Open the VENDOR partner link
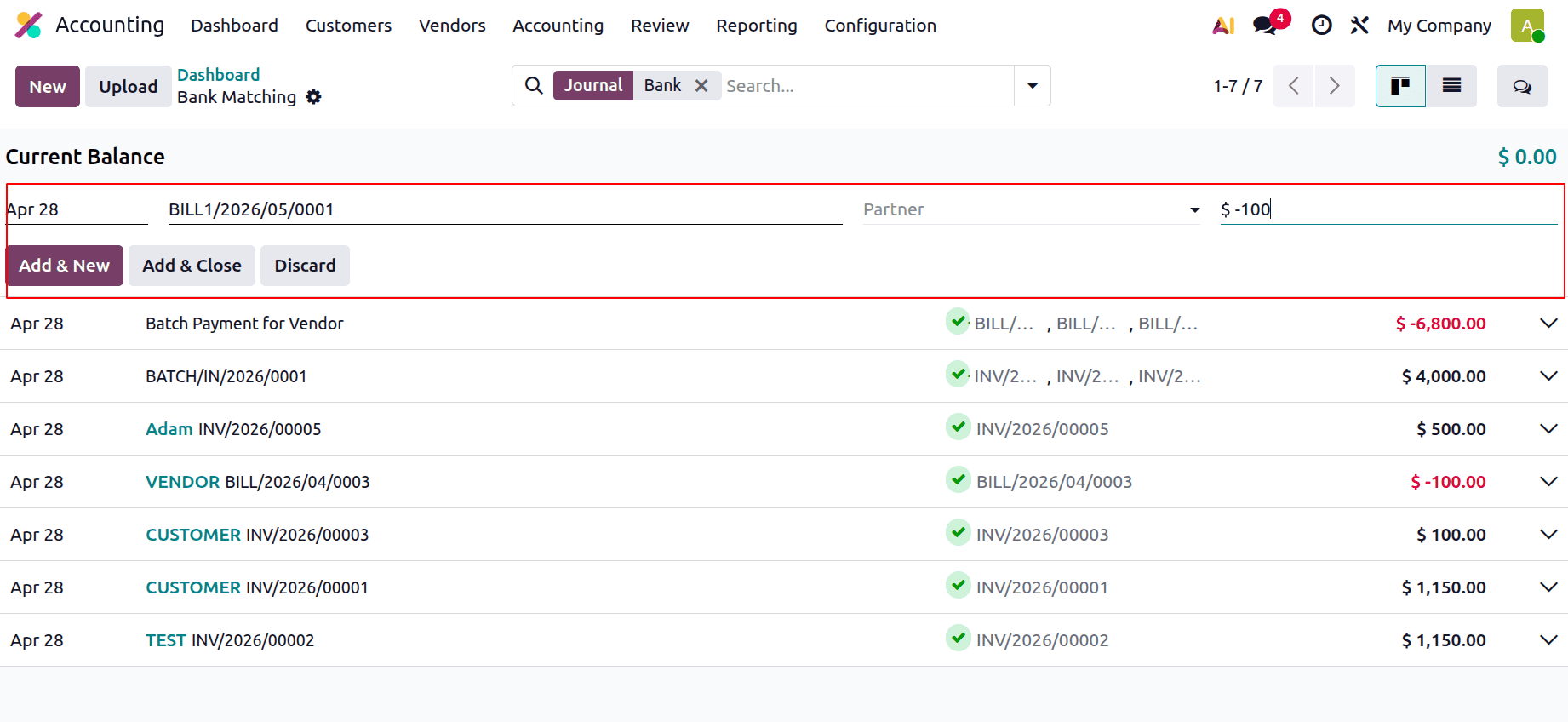Viewport: 1568px width, 722px height. (x=183, y=482)
